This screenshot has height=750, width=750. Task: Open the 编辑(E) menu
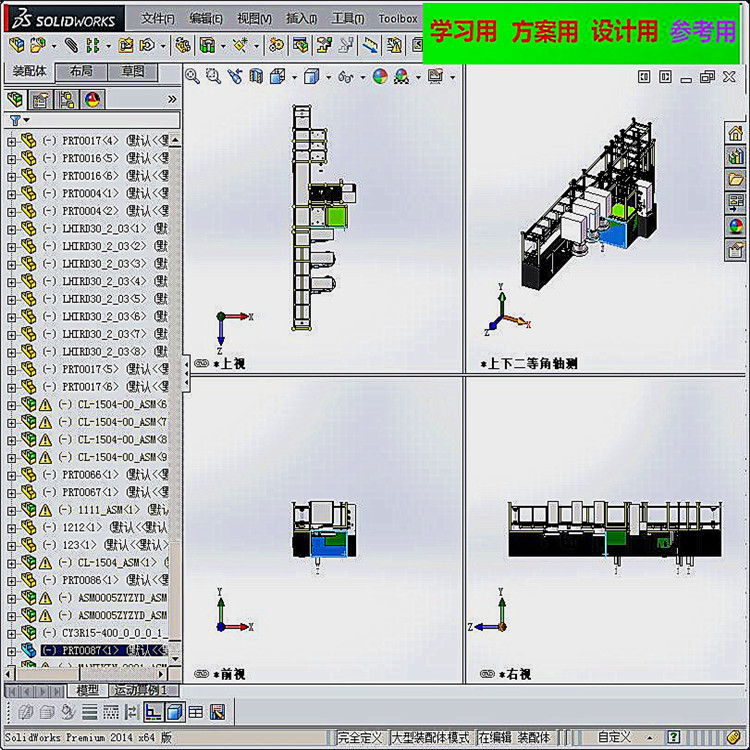tap(206, 19)
